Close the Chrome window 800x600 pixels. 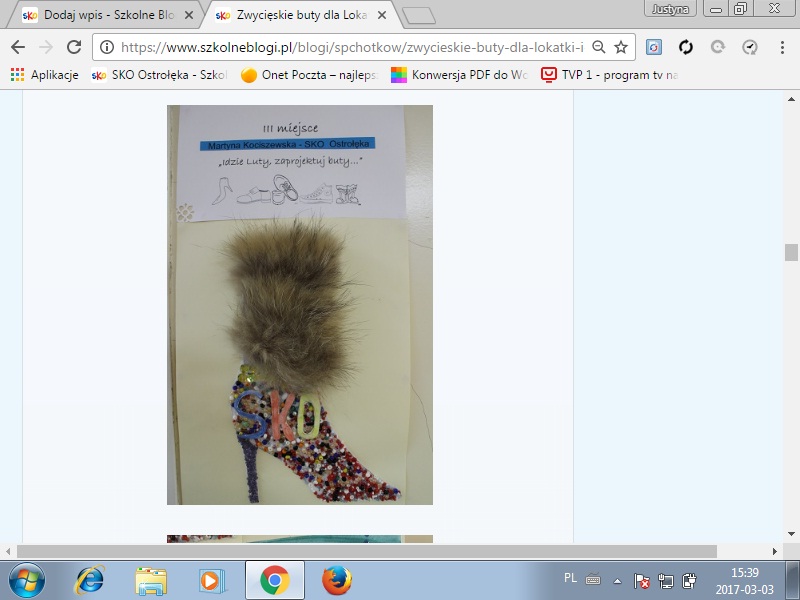click(x=774, y=9)
